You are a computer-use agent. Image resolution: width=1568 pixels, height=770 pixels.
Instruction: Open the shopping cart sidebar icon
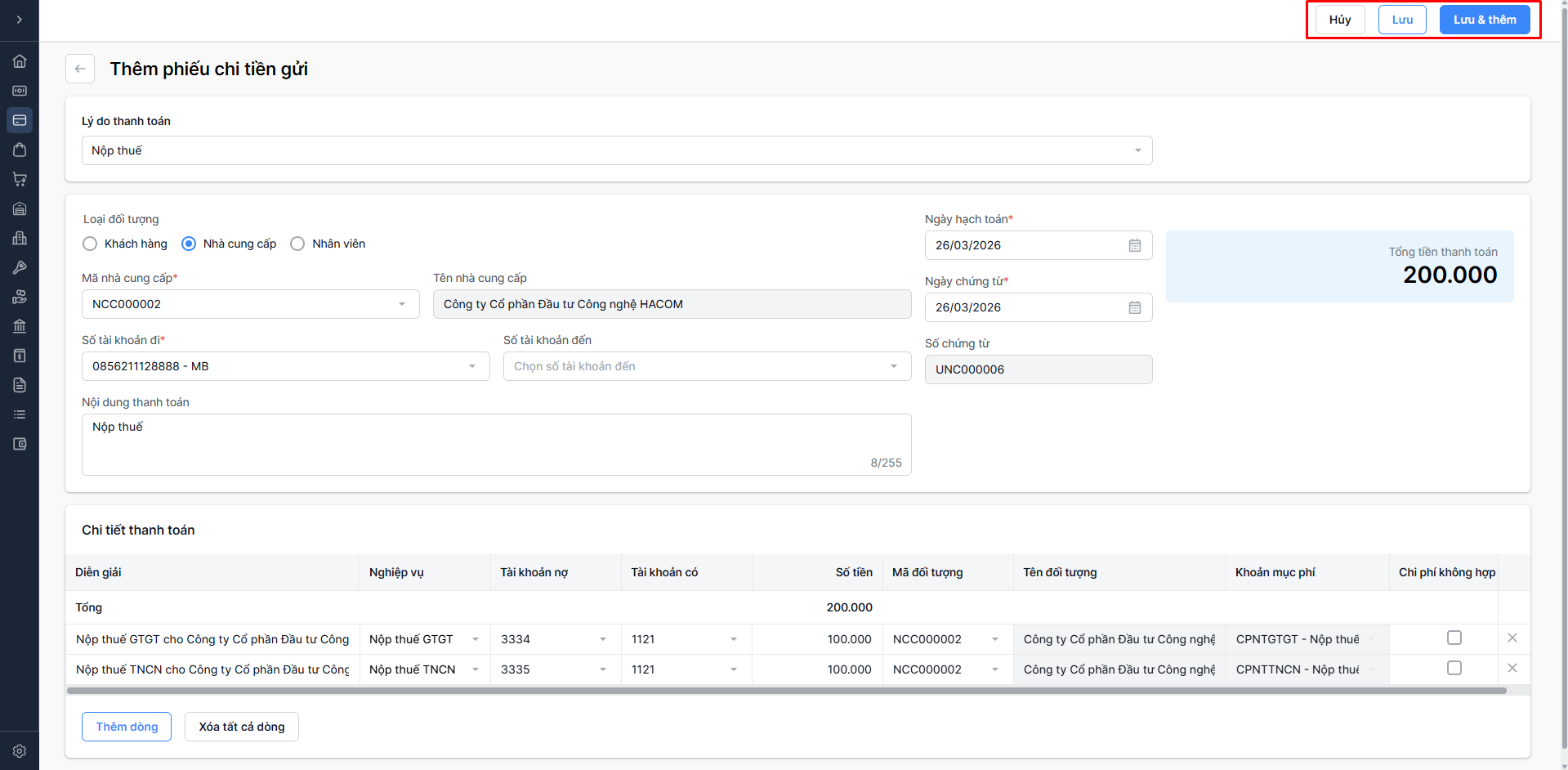(20, 179)
